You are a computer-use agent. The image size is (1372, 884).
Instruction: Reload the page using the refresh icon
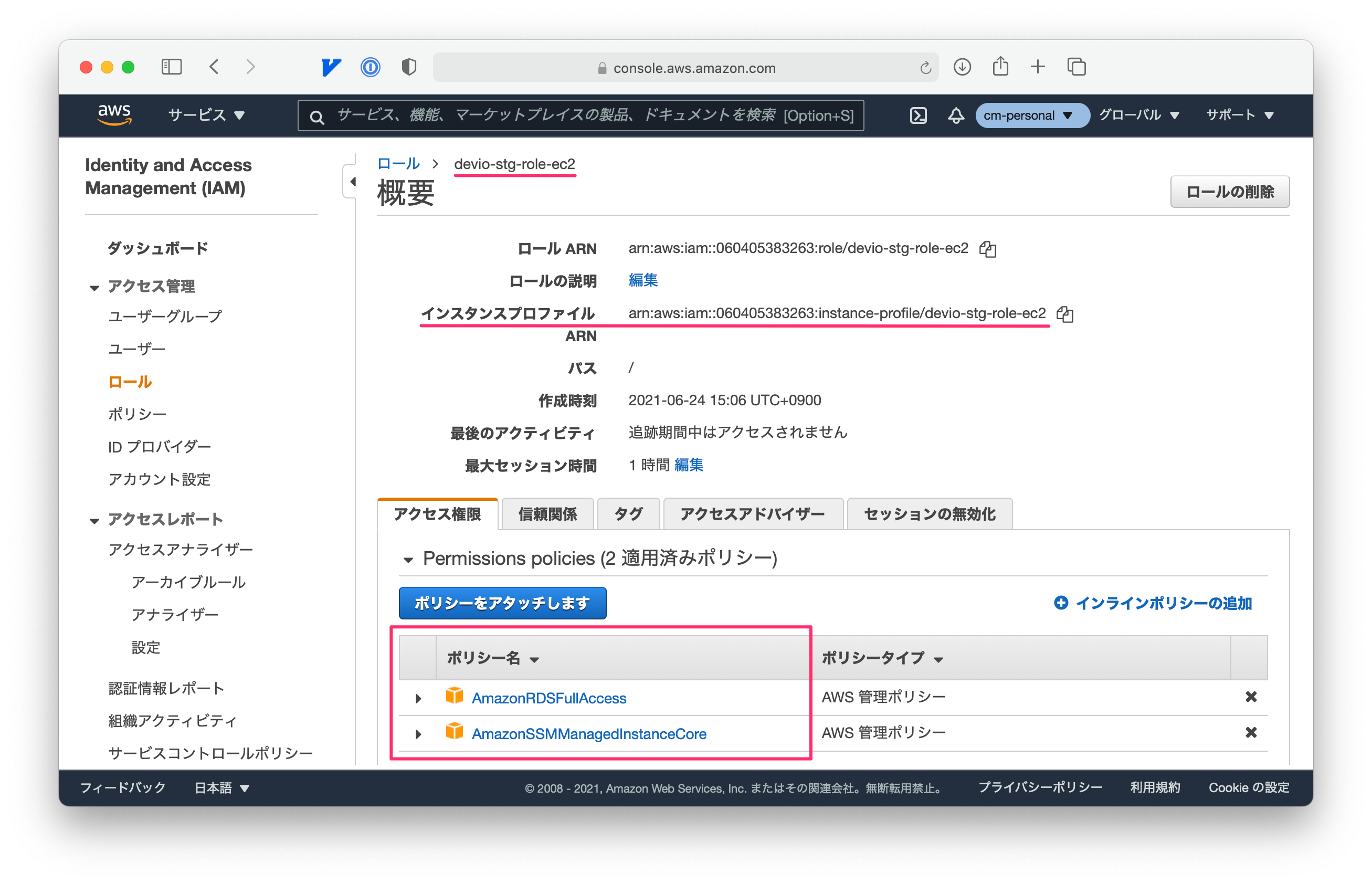click(x=925, y=68)
